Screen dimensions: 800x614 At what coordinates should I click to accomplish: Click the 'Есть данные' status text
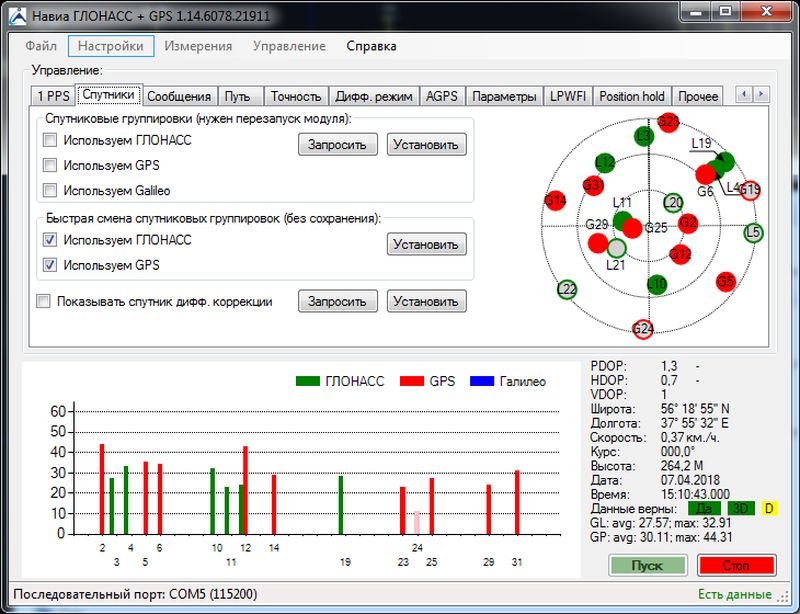pos(735,595)
